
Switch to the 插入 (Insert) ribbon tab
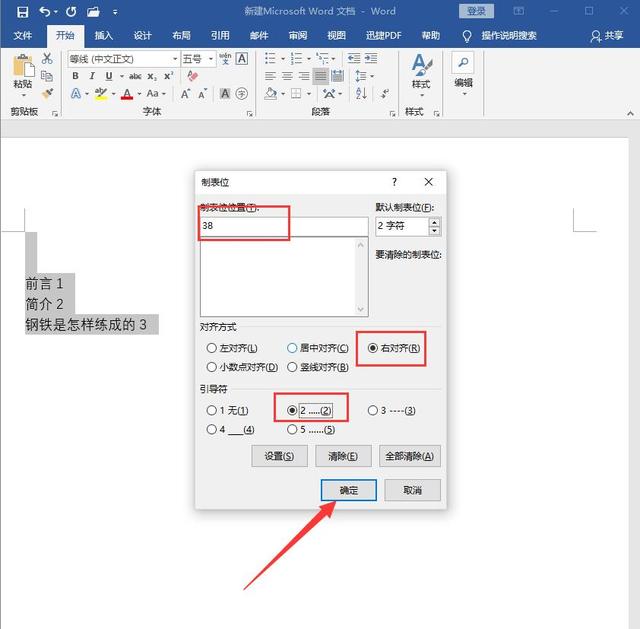coord(104,35)
